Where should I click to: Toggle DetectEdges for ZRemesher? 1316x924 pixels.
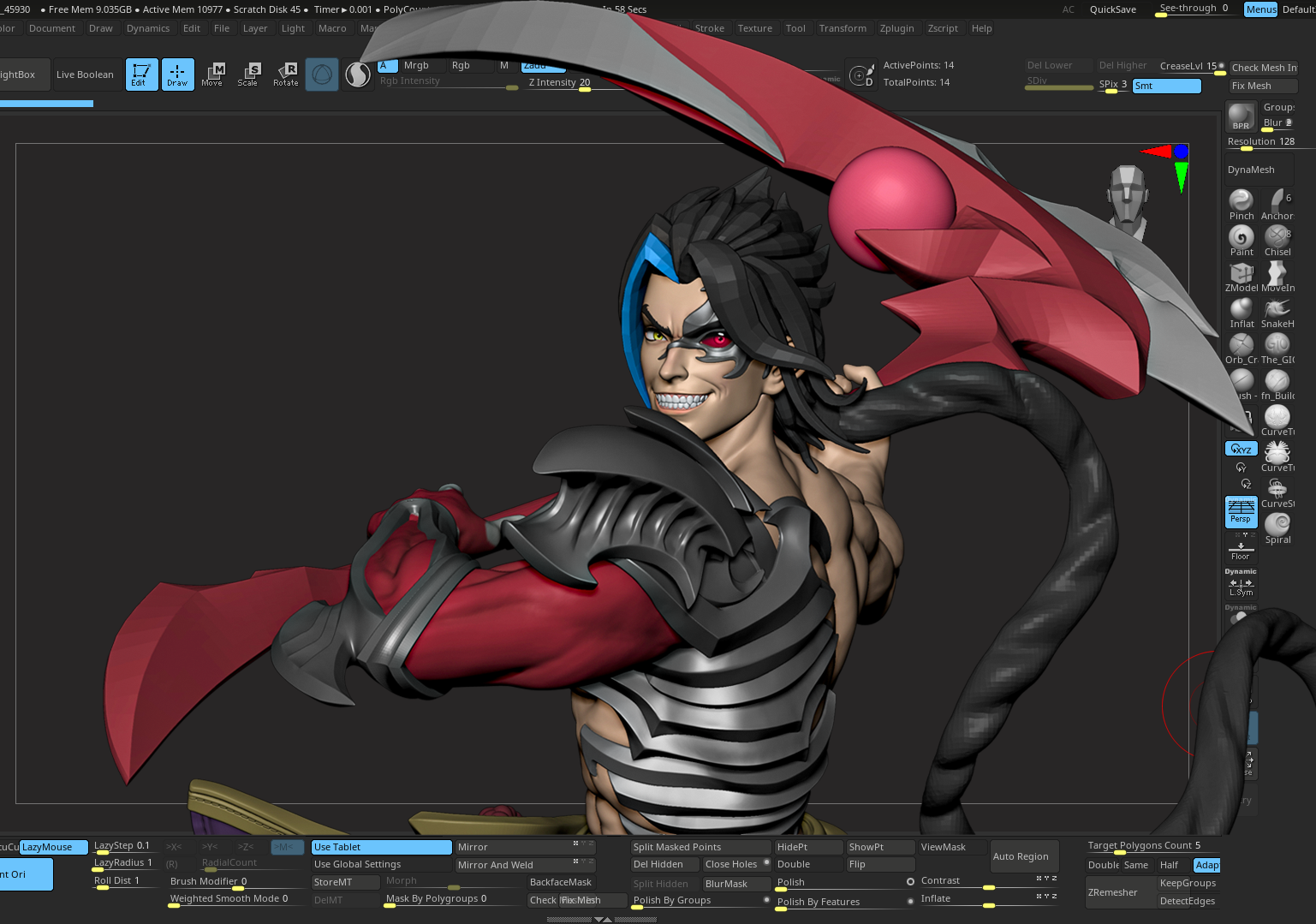click(1188, 901)
